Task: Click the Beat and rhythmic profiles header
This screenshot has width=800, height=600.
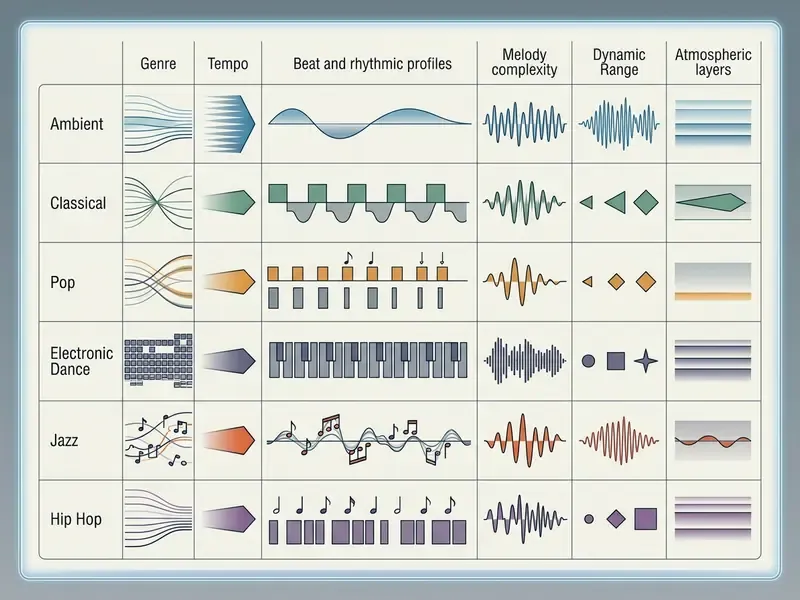Action: click(x=372, y=64)
